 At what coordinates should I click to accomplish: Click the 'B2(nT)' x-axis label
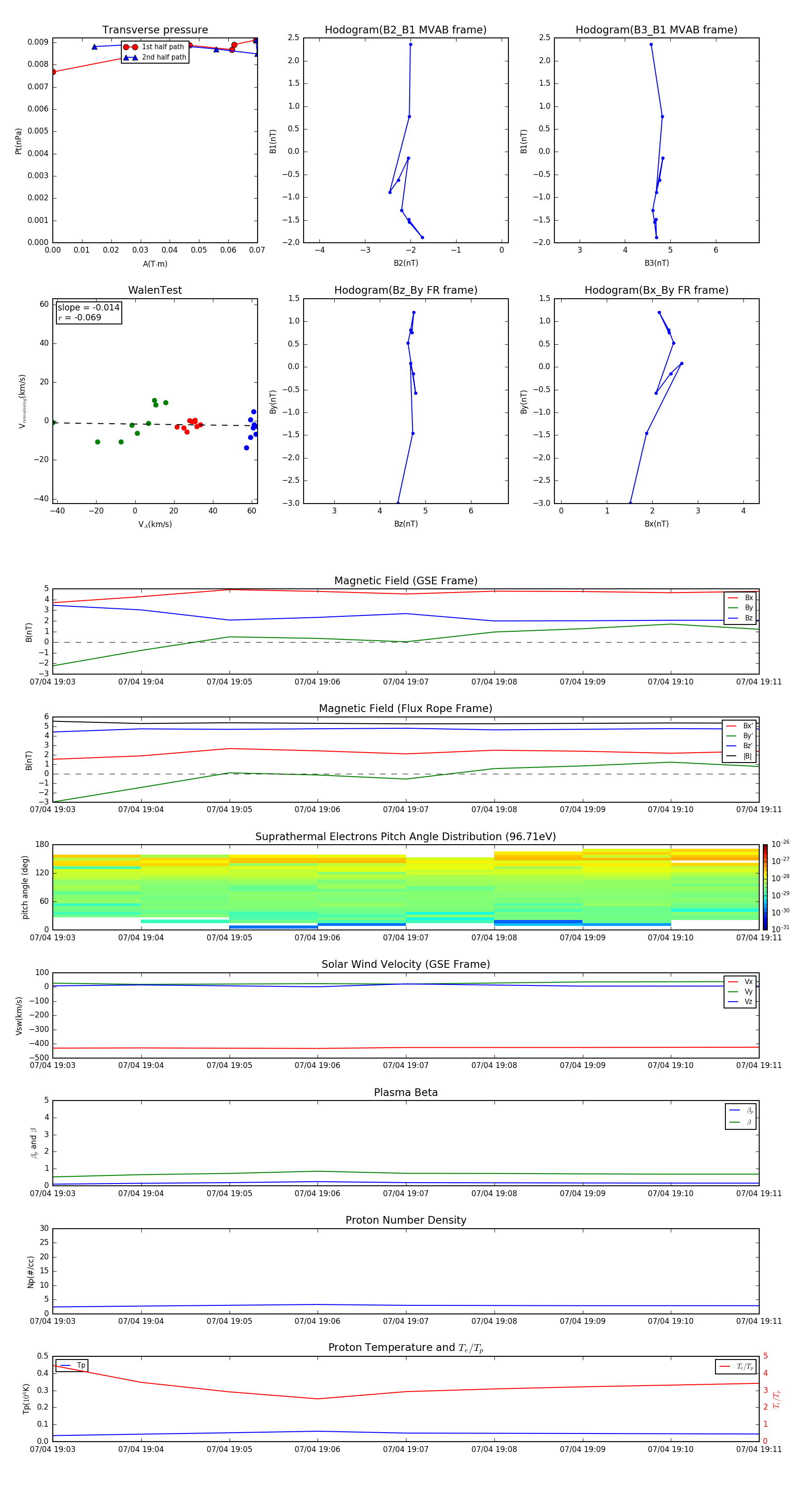pyautogui.click(x=406, y=263)
